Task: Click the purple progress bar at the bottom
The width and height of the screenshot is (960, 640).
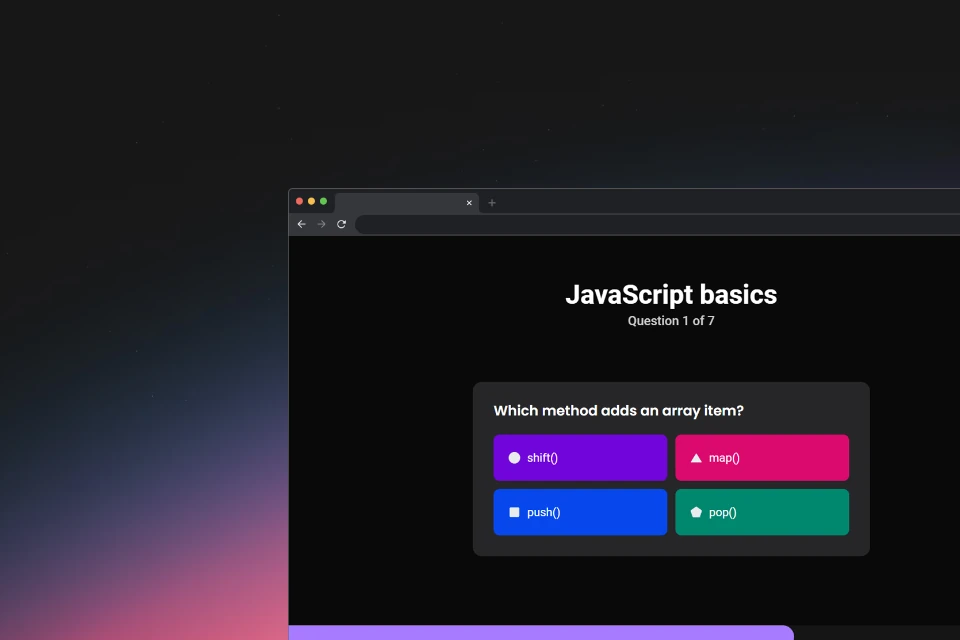Action: point(541,633)
